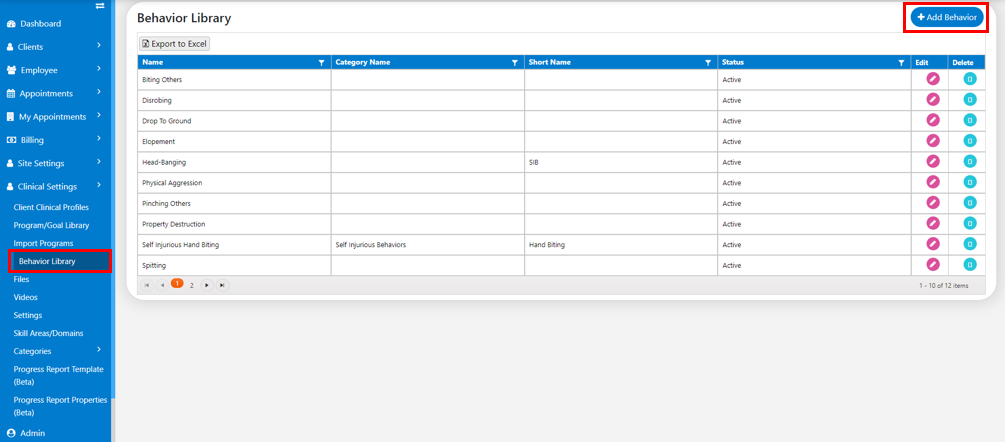
Task: Export the table to Excel
Action: pos(175,44)
